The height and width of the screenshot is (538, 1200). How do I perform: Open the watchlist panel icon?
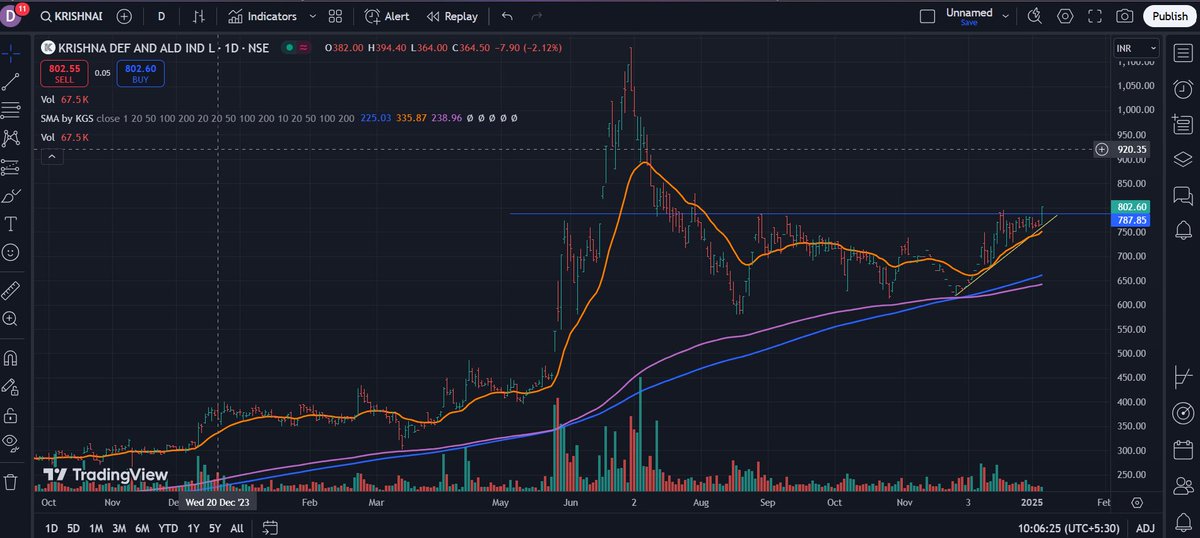(1182, 52)
